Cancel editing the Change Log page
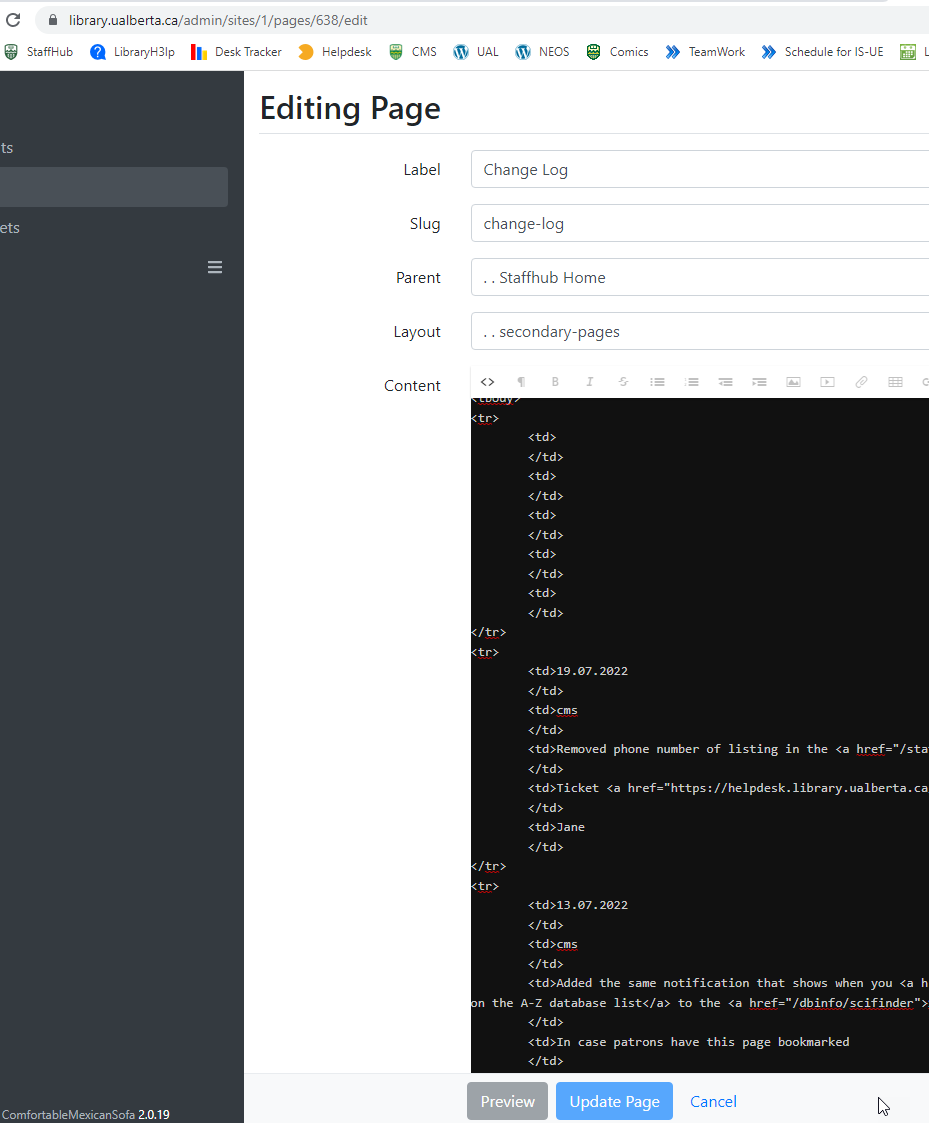Screen dimensions: 929x1123 pyautogui.click(x=713, y=1101)
